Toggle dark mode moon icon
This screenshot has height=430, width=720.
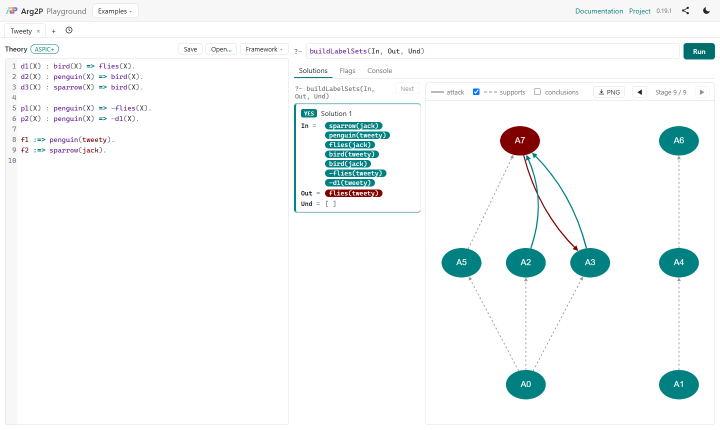pos(706,11)
